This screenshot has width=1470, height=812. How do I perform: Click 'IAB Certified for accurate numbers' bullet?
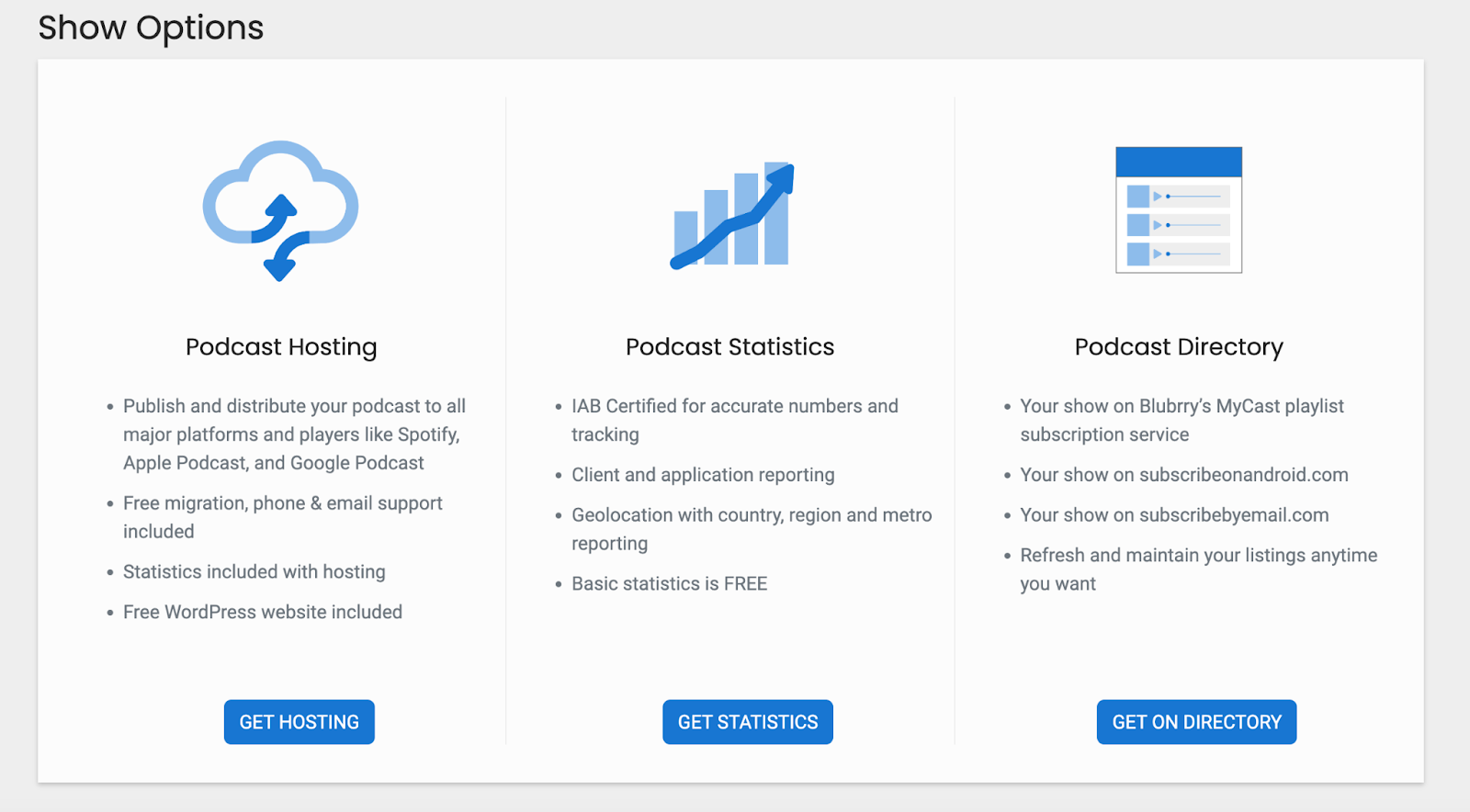click(x=735, y=420)
